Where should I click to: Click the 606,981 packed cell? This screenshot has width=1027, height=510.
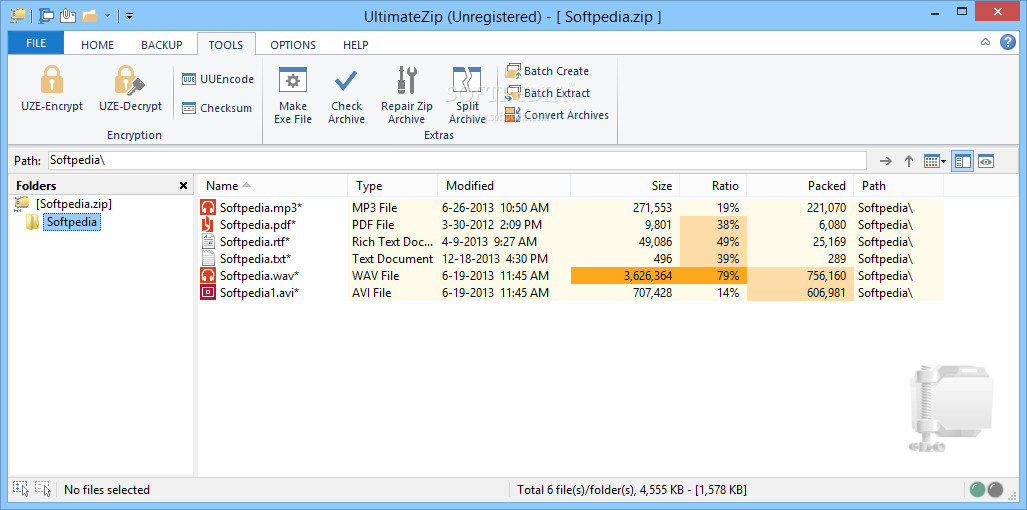click(800, 293)
